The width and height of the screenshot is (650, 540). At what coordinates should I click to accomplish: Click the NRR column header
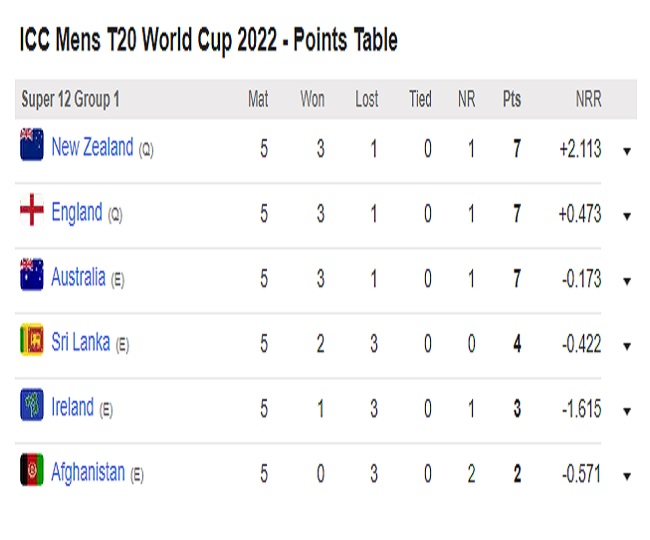click(588, 100)
